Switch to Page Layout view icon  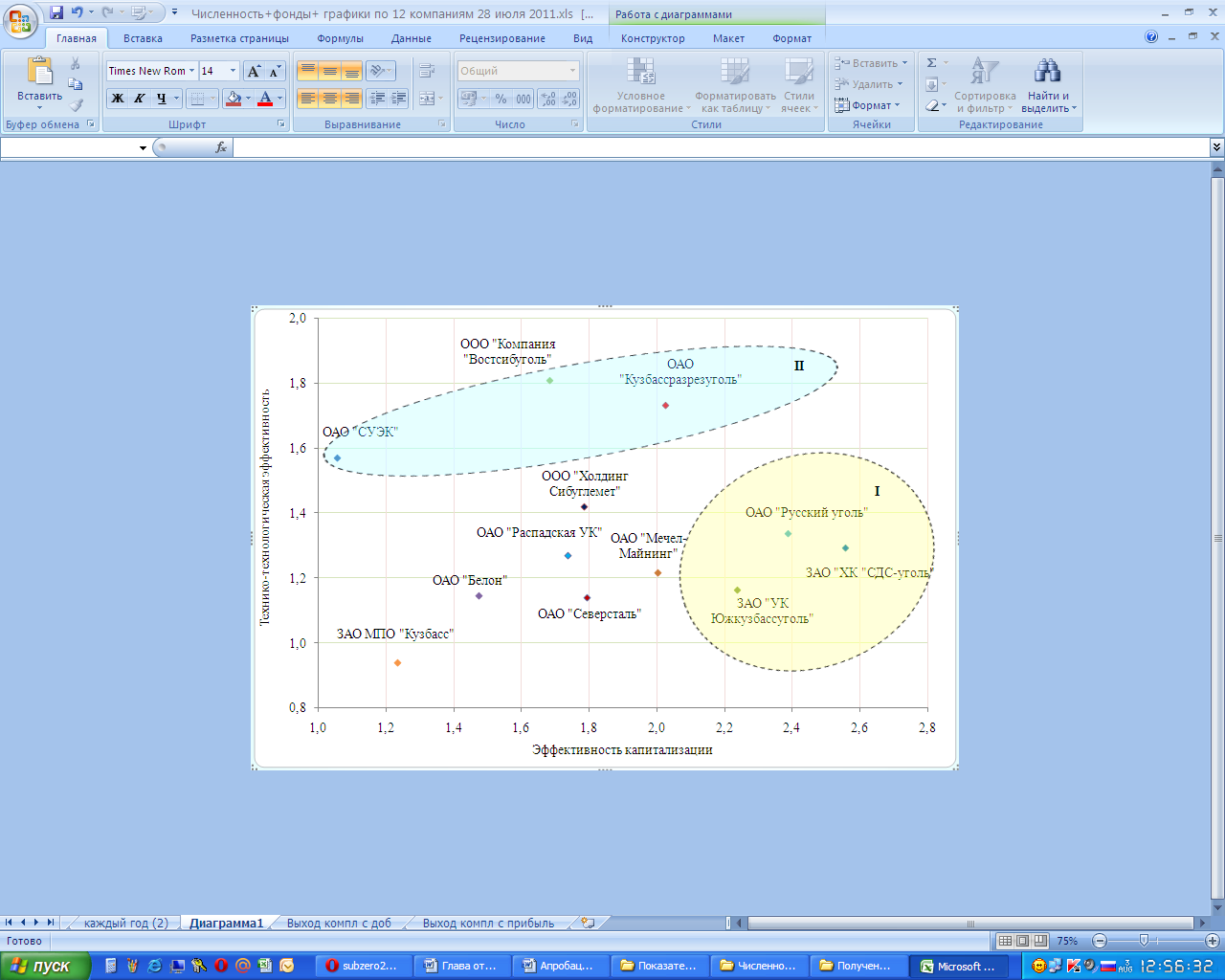[1023, 941]
